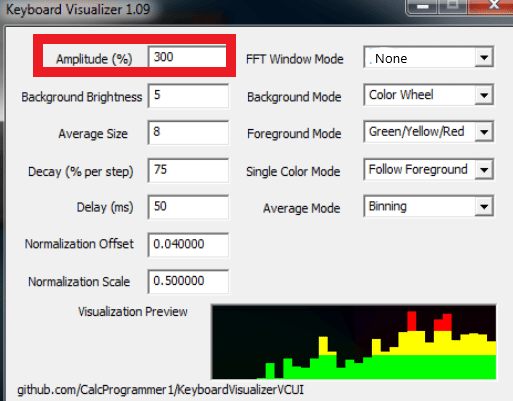Expand the Background Mode dropdown arrow
This screenshot has width=513, height=401.
coord(484,96)
